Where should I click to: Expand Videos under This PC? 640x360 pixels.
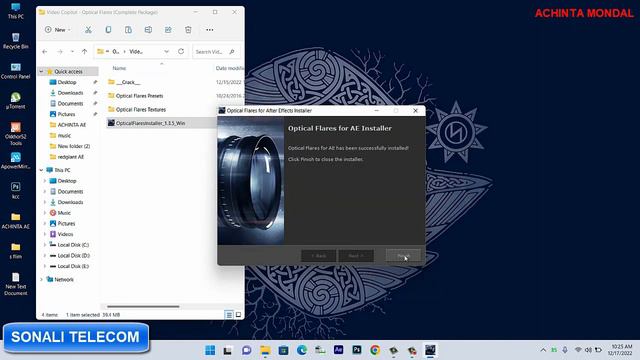45,234
